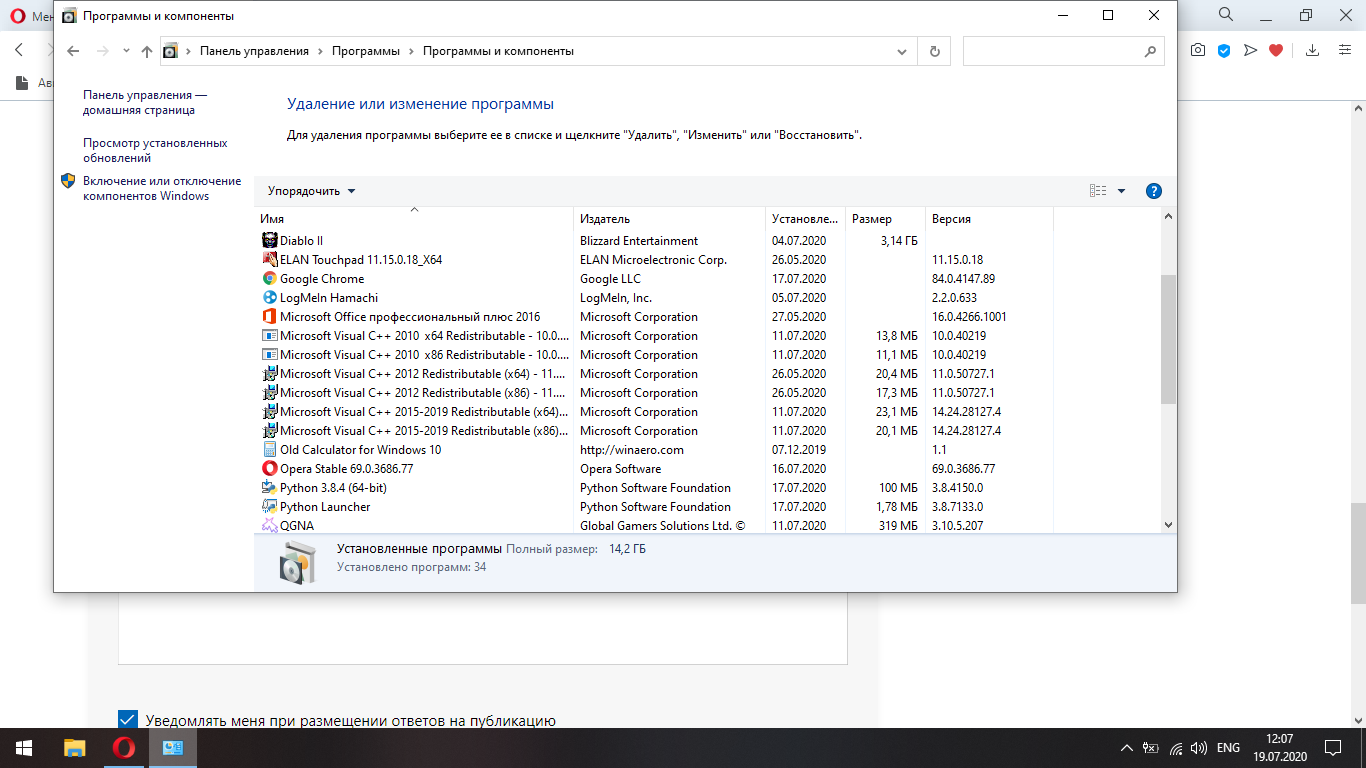
Task: Toggle the notify me about replies checkbox
Action: click(x=127, y=720)
